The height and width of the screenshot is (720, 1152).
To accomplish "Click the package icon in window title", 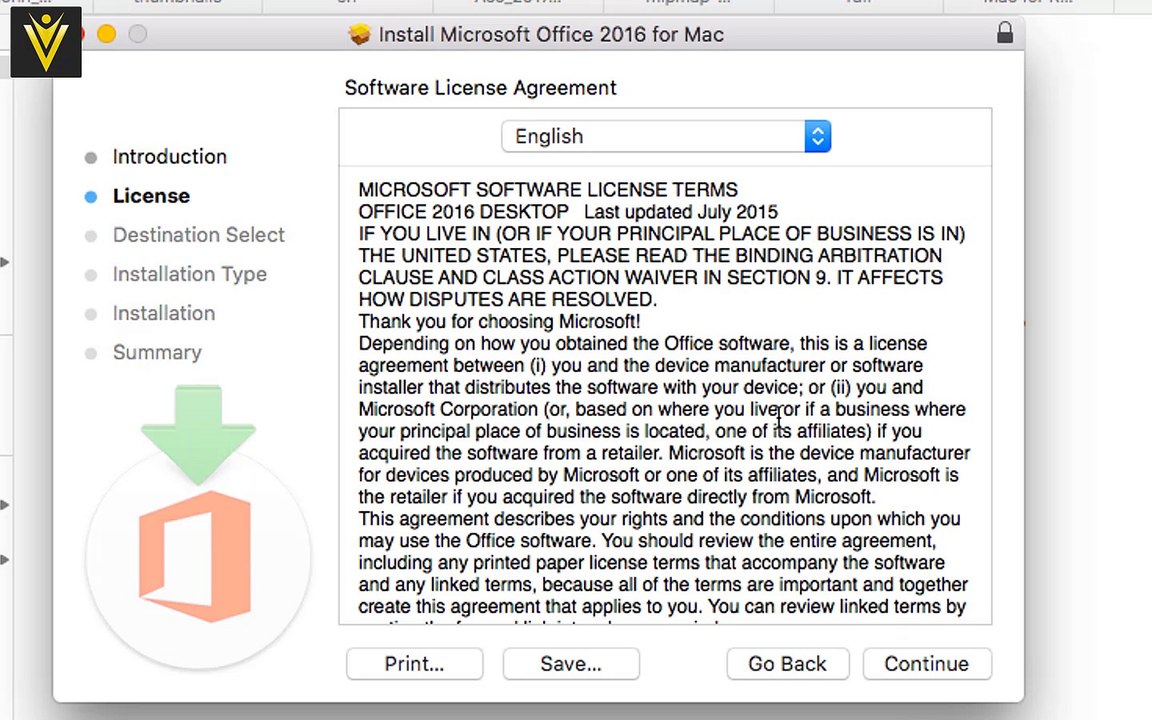I will tap(359, 34).
